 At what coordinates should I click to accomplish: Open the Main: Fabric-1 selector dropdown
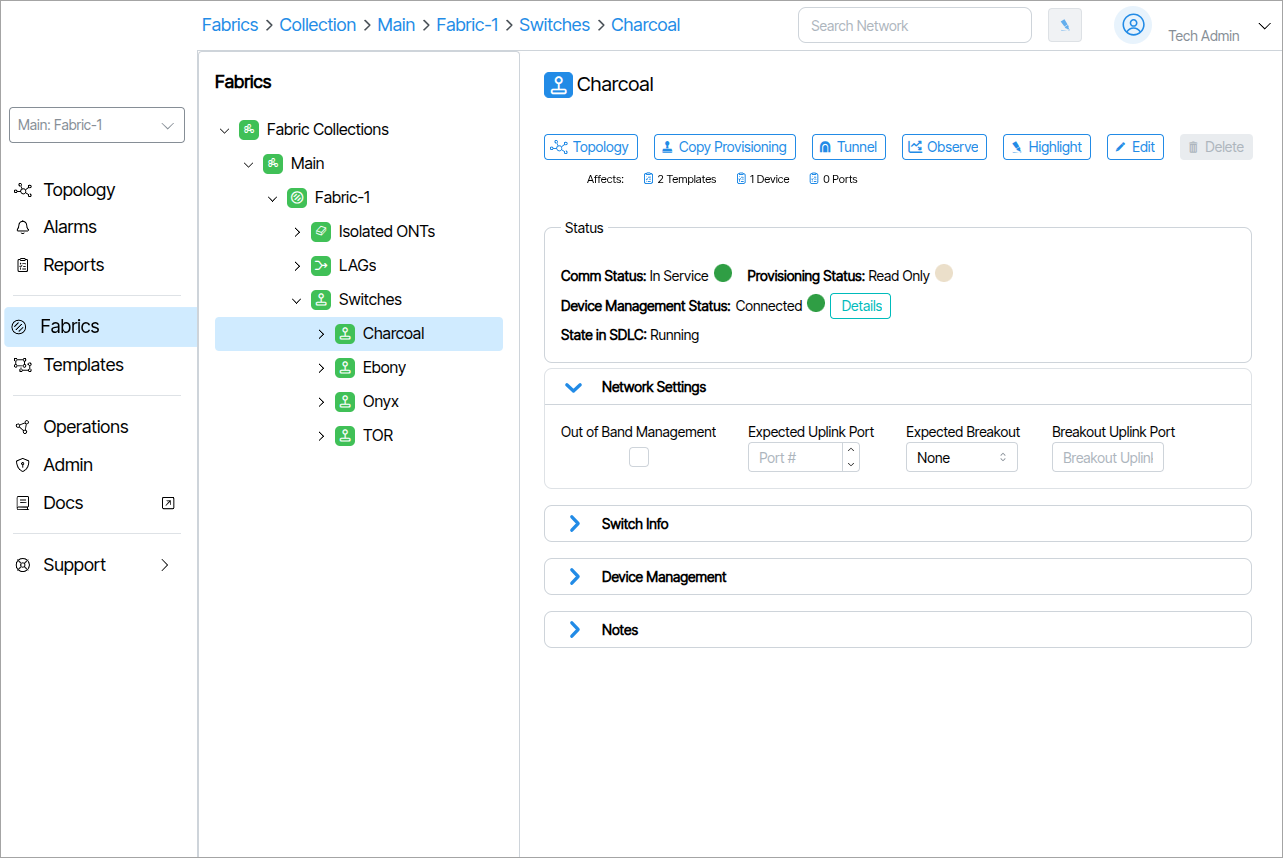97,125
